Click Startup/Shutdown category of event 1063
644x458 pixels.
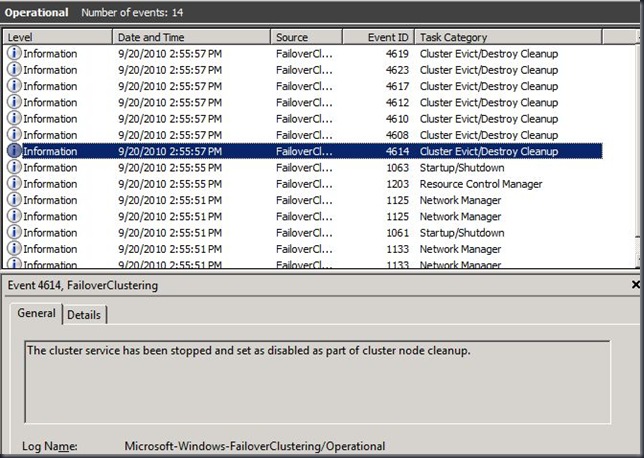click(x=462, y=168)
